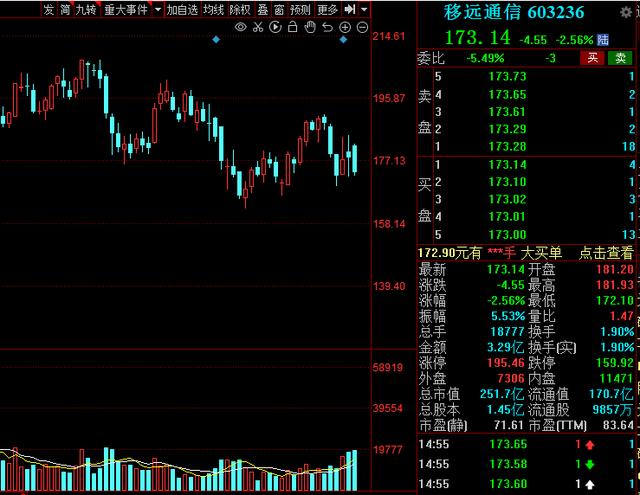The height and width of the screenshot is (495, 640).
Task: Click the green 卖 sell button
Action: [620, 58]
